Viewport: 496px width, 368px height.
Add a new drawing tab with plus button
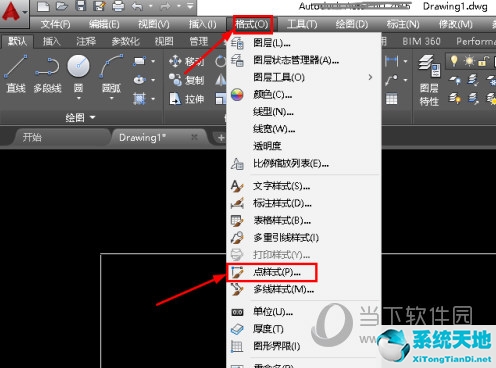[221, 137]
